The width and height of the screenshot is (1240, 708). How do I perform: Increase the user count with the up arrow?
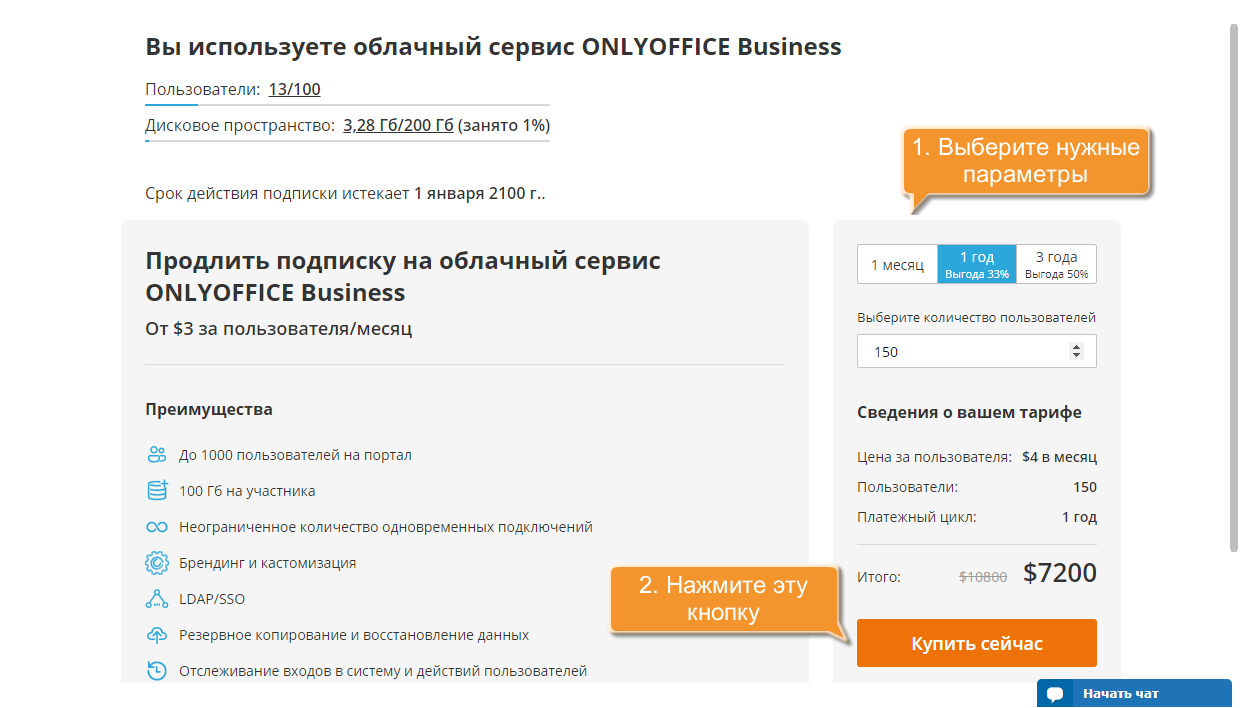(1076, 347)
